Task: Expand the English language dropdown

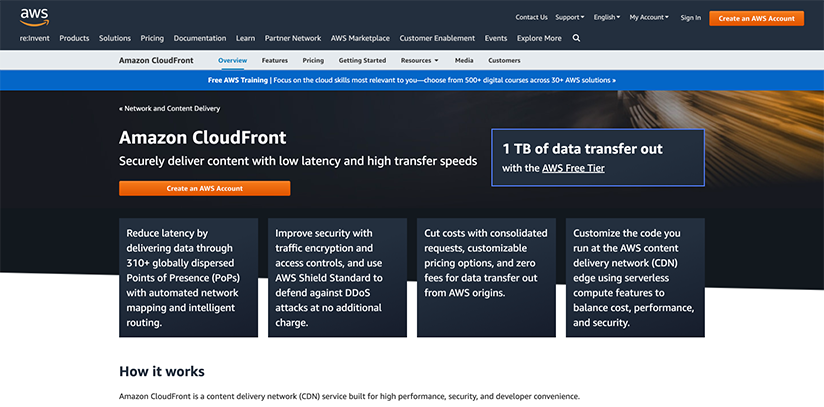Action: pyautogui.click(x=607, y=17)
